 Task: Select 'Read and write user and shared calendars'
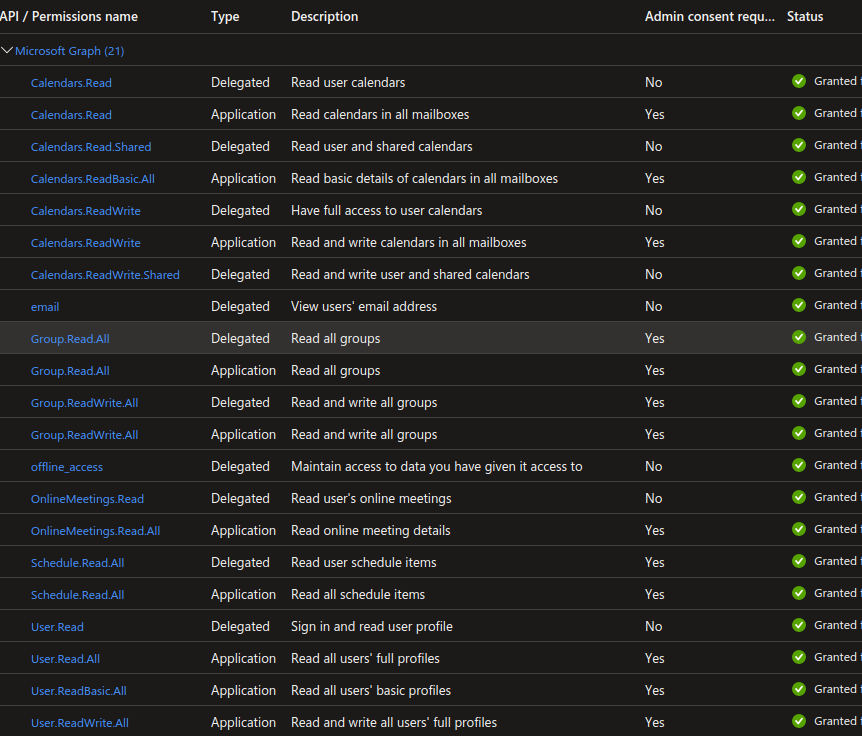coord(410,274)
